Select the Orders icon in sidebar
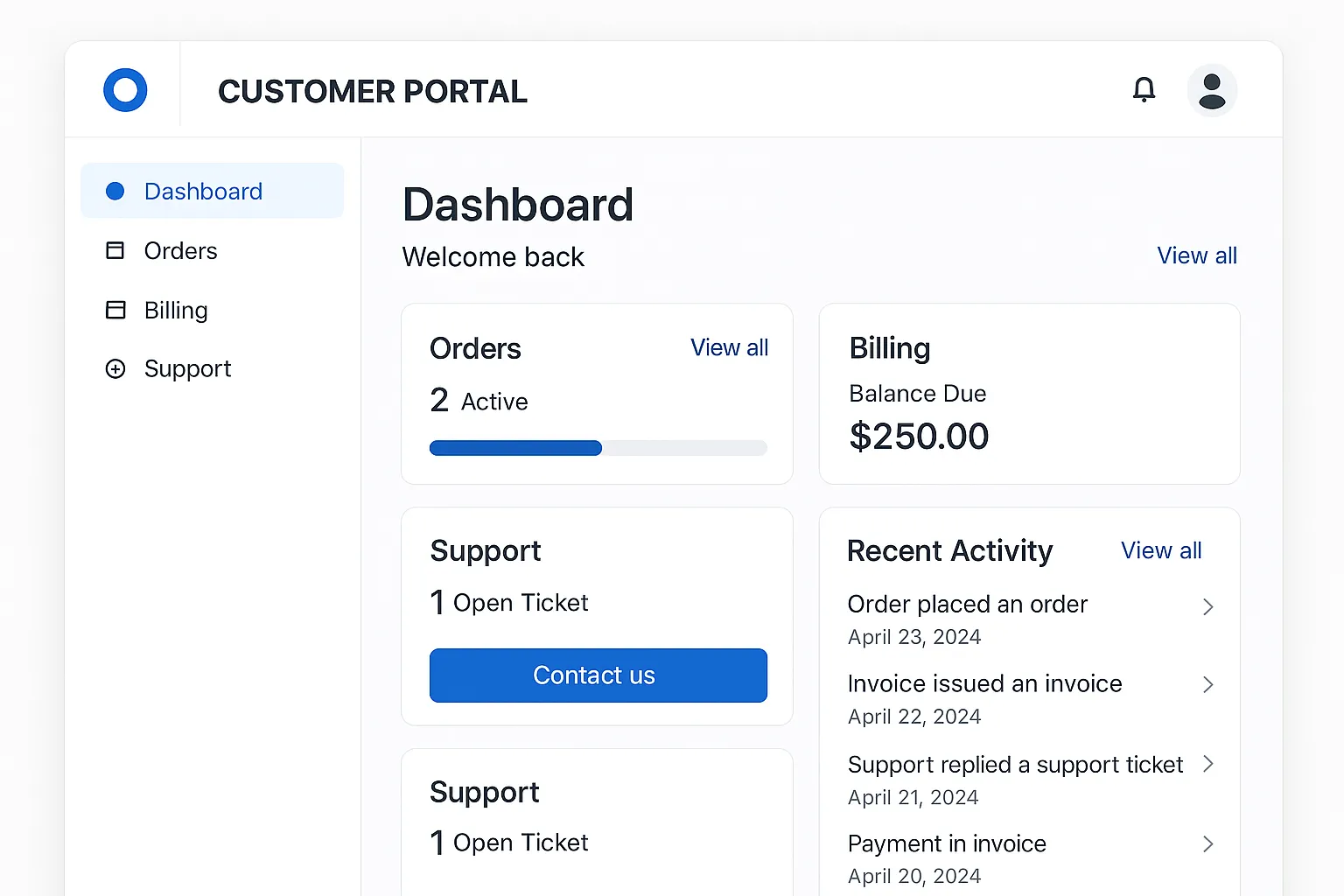This screenshot has width=1344, height=896. point(115,250)
